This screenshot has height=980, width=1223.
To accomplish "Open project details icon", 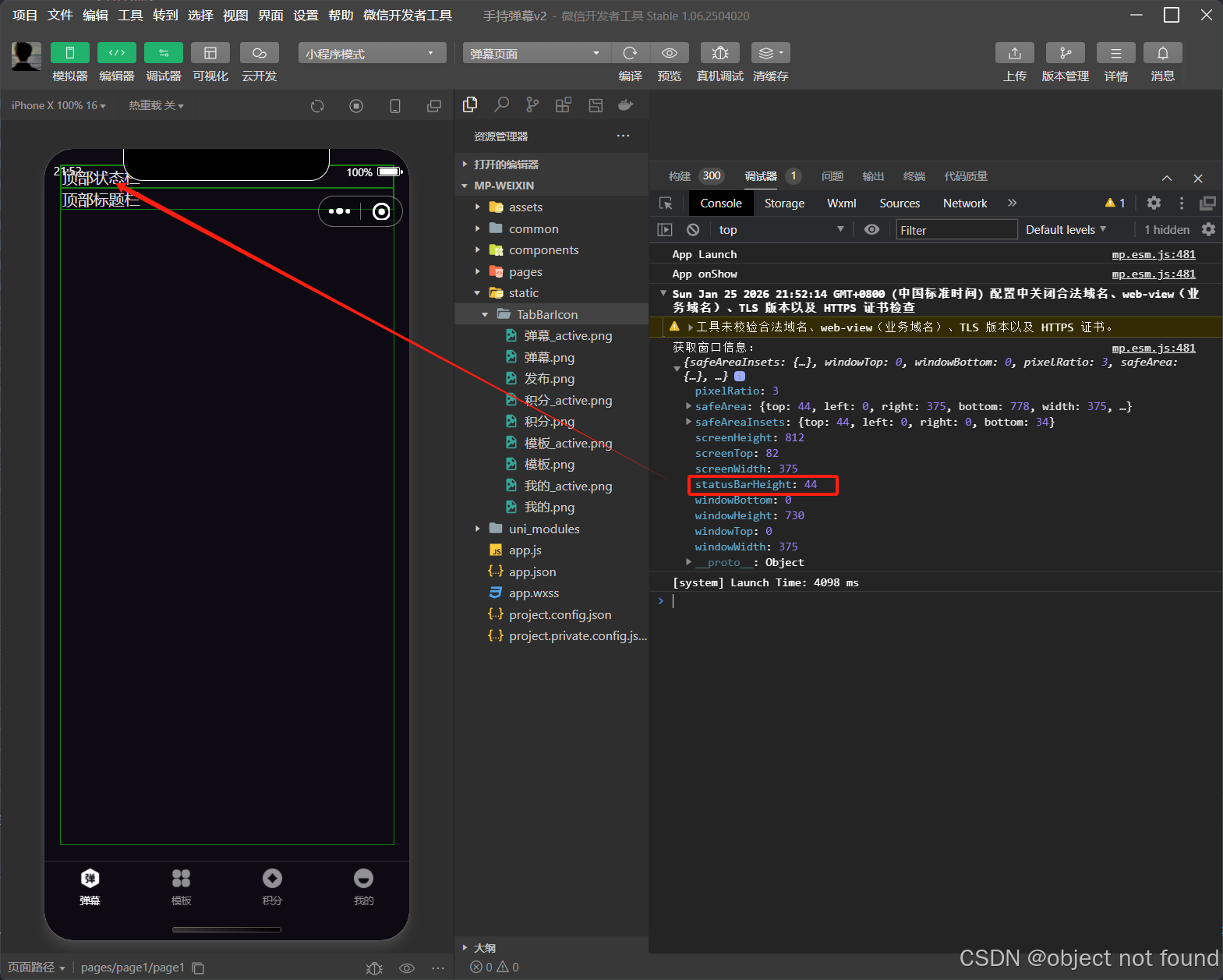I will tap(1116, 53).
